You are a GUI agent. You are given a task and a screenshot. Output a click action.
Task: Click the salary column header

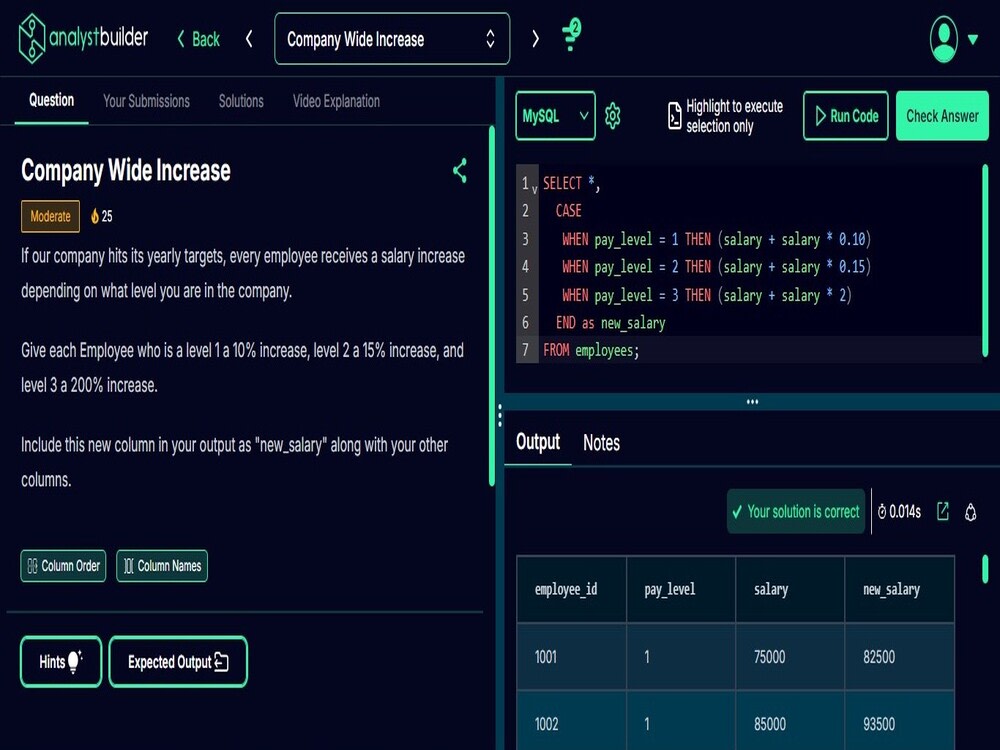coord(790,589)
